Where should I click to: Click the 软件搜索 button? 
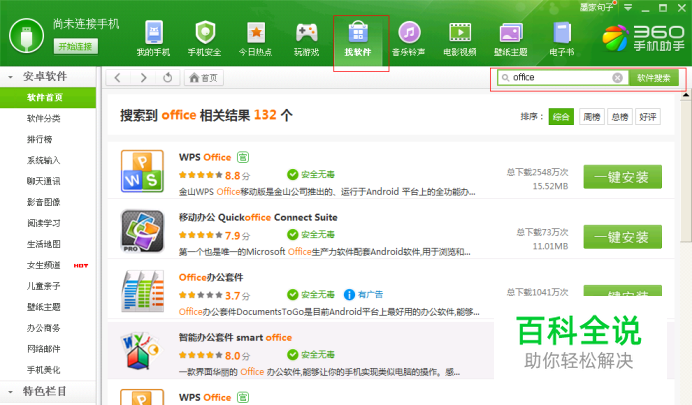coord(654,78)
